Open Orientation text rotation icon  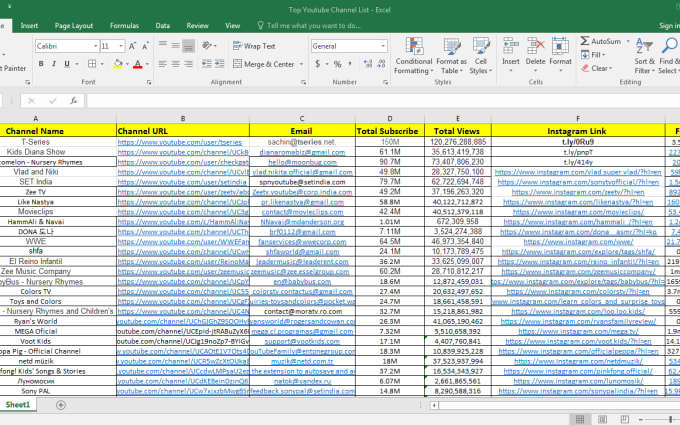tap(207, 46)
